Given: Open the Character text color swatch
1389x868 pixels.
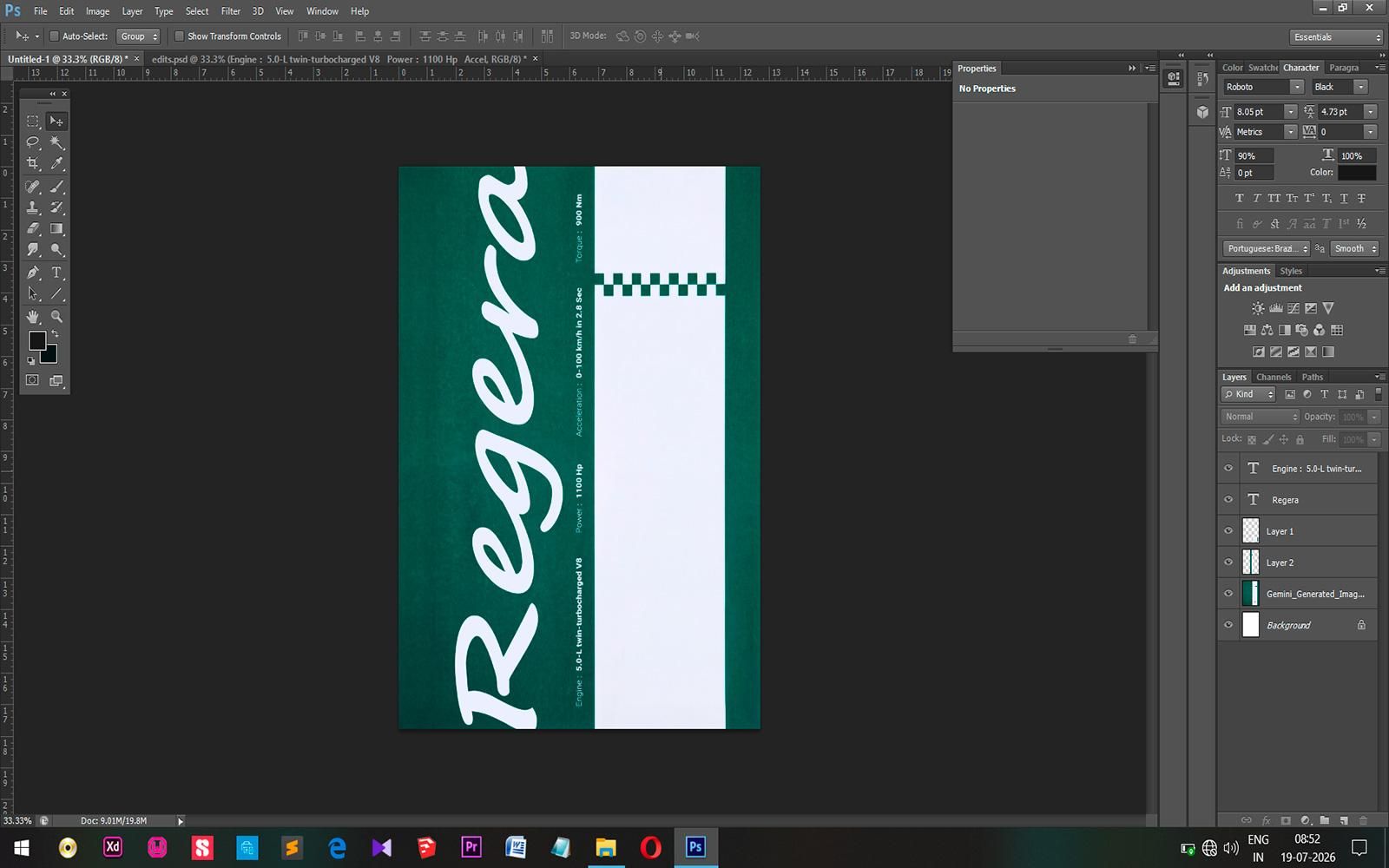Looking at the screenshot, I should click(x=1357, y=173).
